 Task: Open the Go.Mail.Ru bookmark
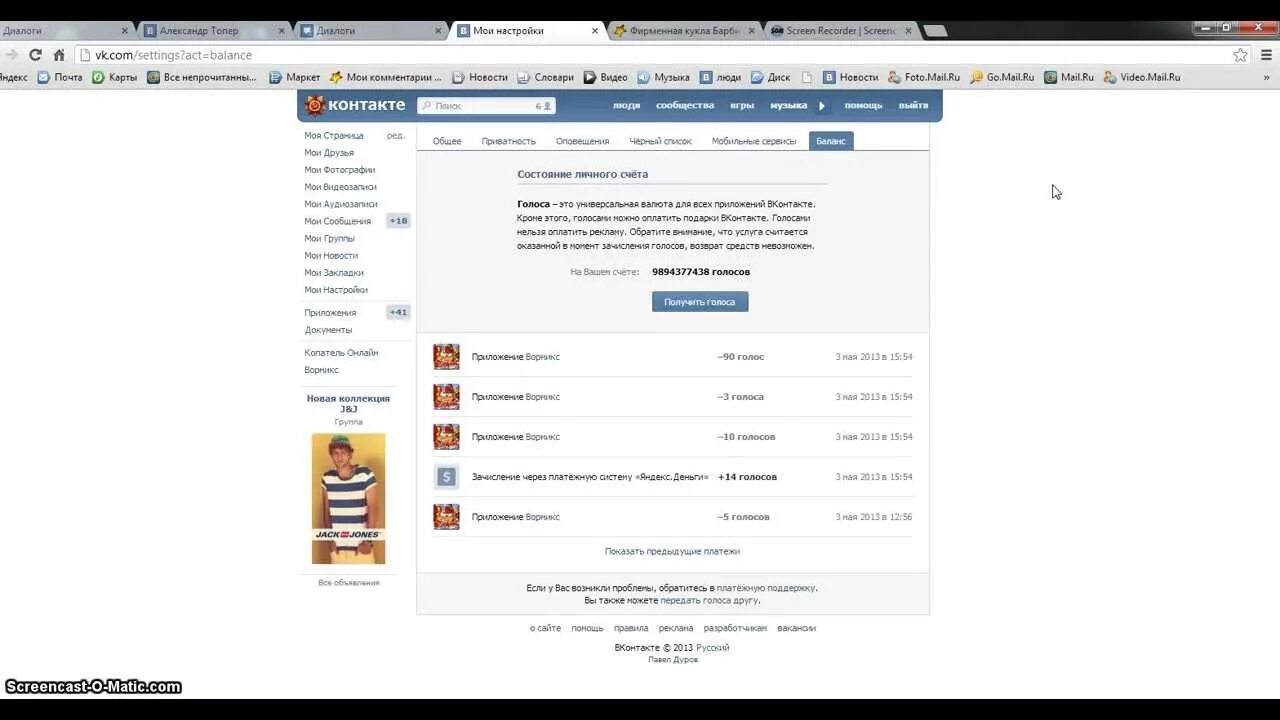[1002, 77]
